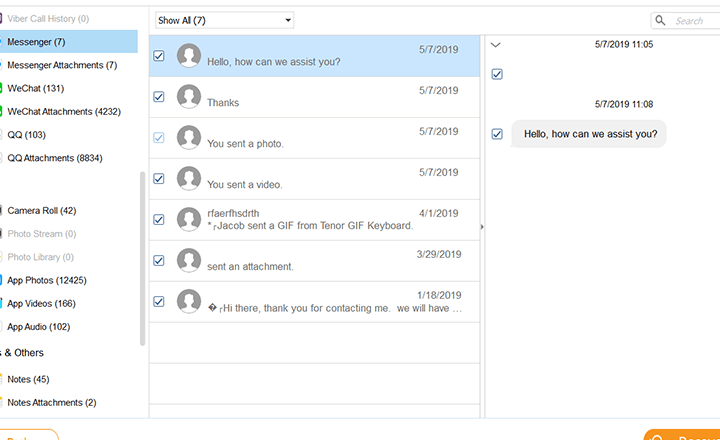Click avatar icon for 'sent an attachment.' row

point(189,260)
